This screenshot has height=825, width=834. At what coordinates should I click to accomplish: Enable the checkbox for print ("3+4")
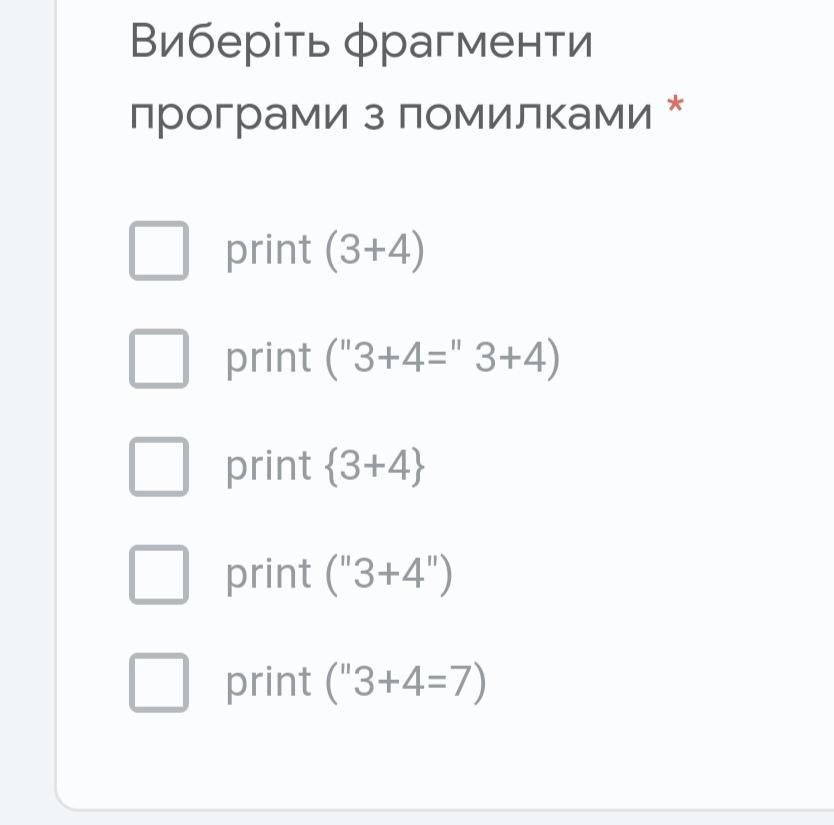tap(159, 574)
